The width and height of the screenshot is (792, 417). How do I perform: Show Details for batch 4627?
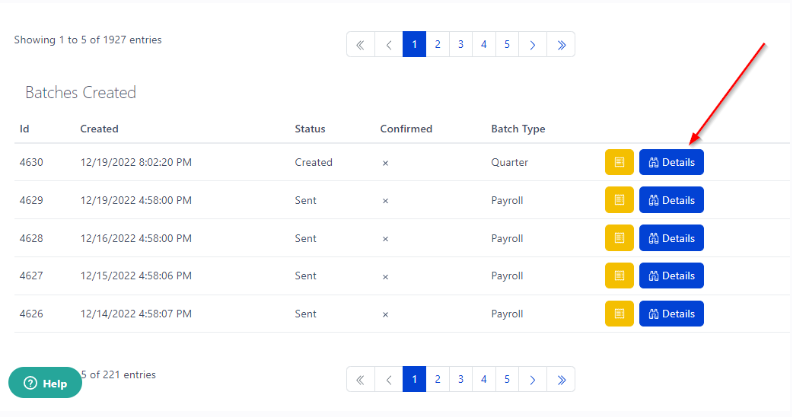click(x=671, y=276)
